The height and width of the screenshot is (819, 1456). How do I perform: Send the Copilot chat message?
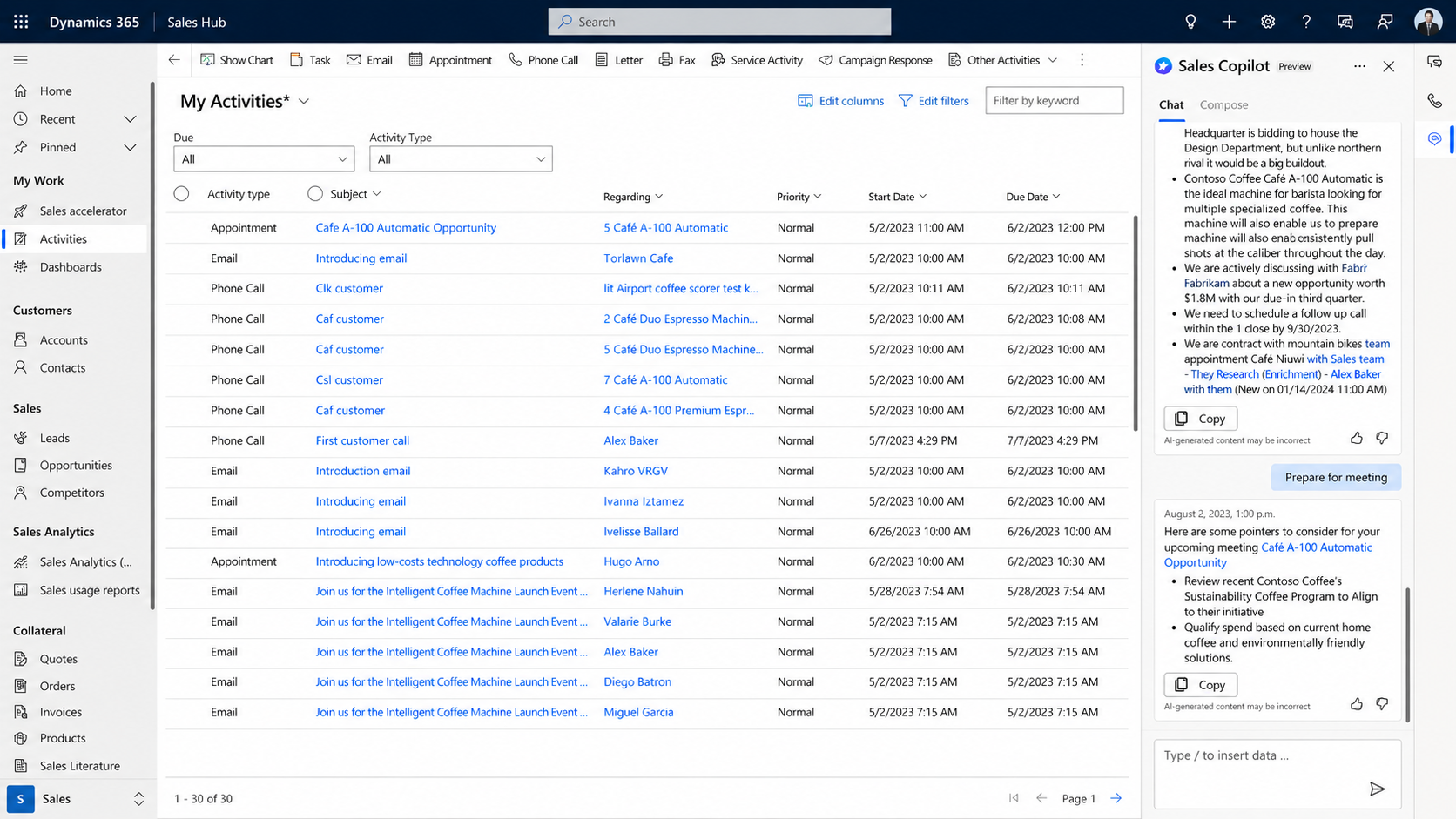(1377, 789)
